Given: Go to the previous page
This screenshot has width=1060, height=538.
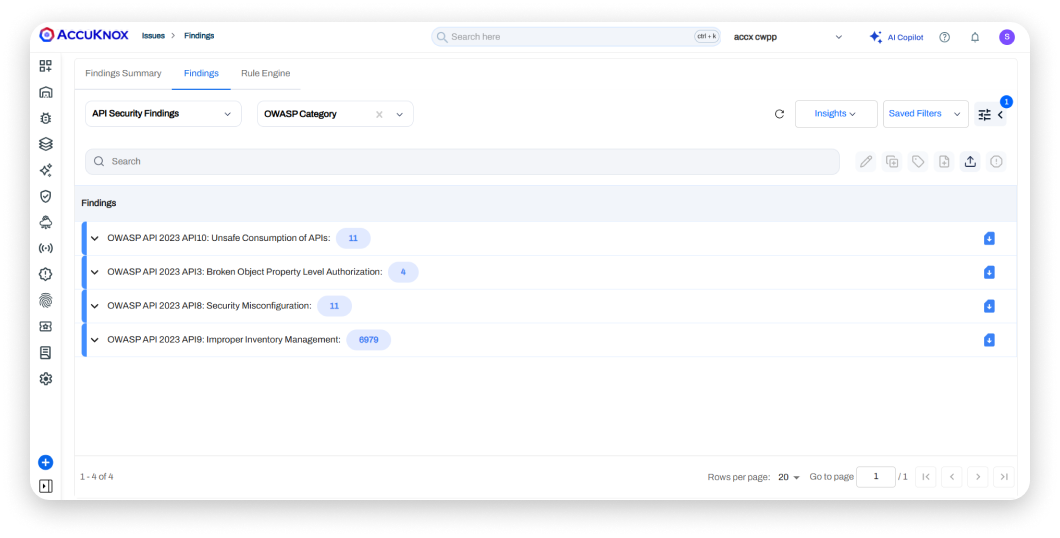Looking at the screenshot, I should [x=952, y=477].
